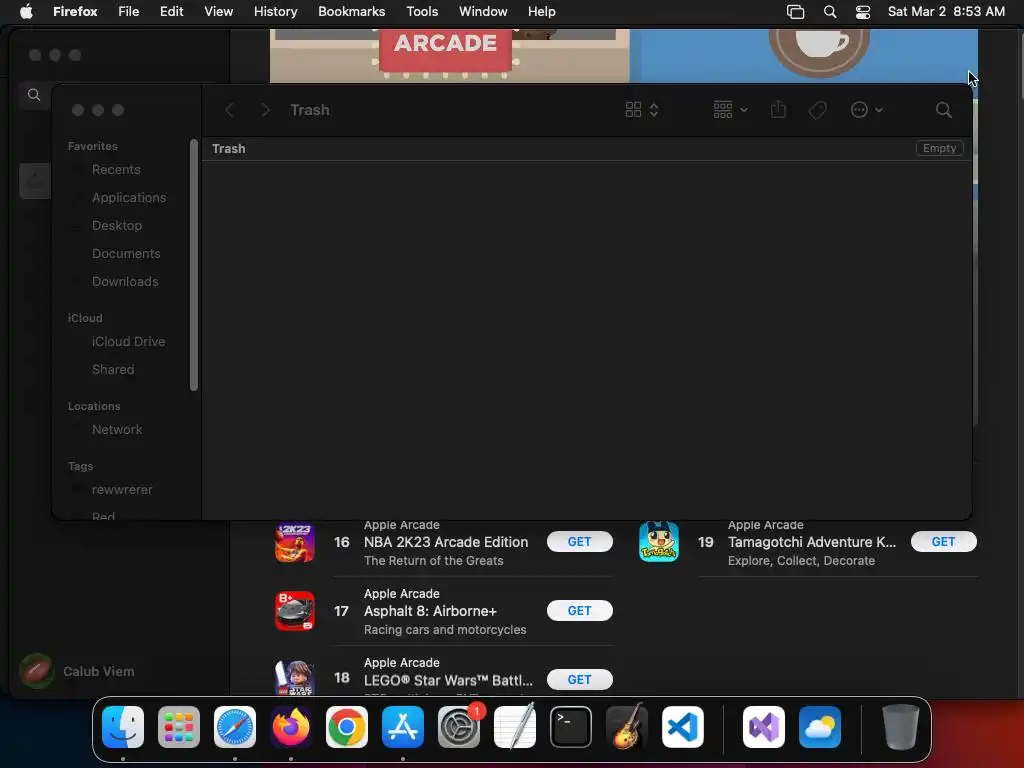This screenshot has height=768, width=1024.
Task: Open Visual Studio Code in Dock
Action: click(x=683, y=727)
